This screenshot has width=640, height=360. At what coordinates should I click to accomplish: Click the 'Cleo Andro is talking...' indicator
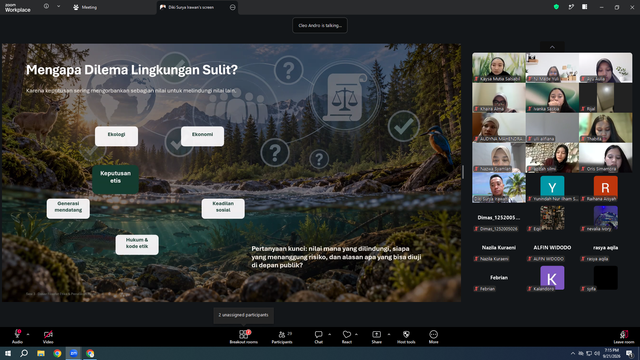[320, 25]
